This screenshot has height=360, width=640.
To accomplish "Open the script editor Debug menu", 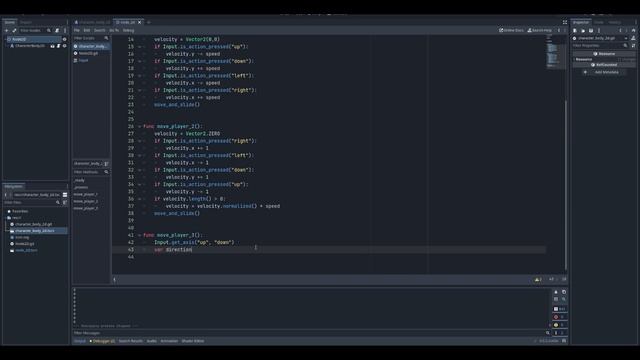I will coord(128,31).
